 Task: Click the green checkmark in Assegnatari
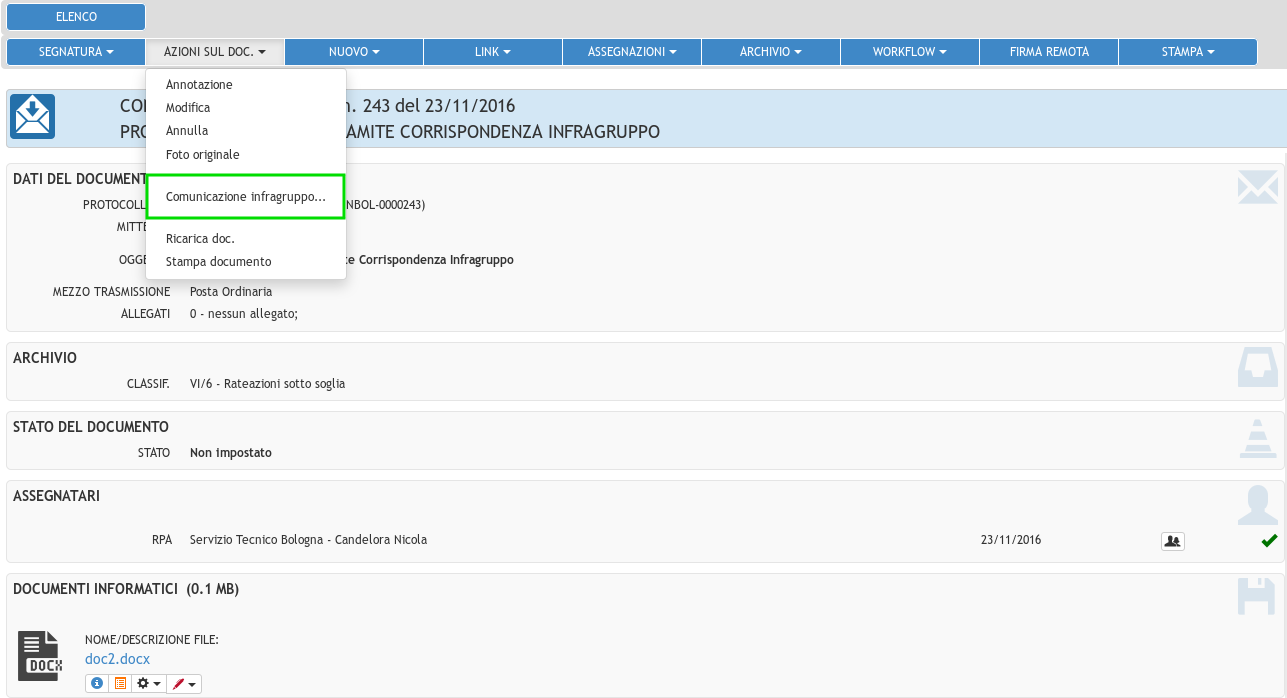(x=1269, y=541)
